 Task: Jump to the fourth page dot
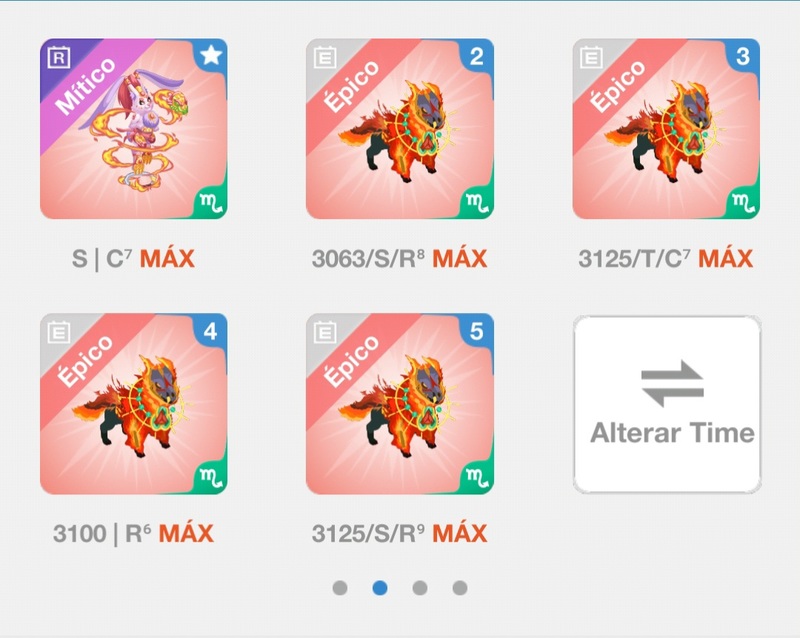pyautogui.click(x=460, y=588)
